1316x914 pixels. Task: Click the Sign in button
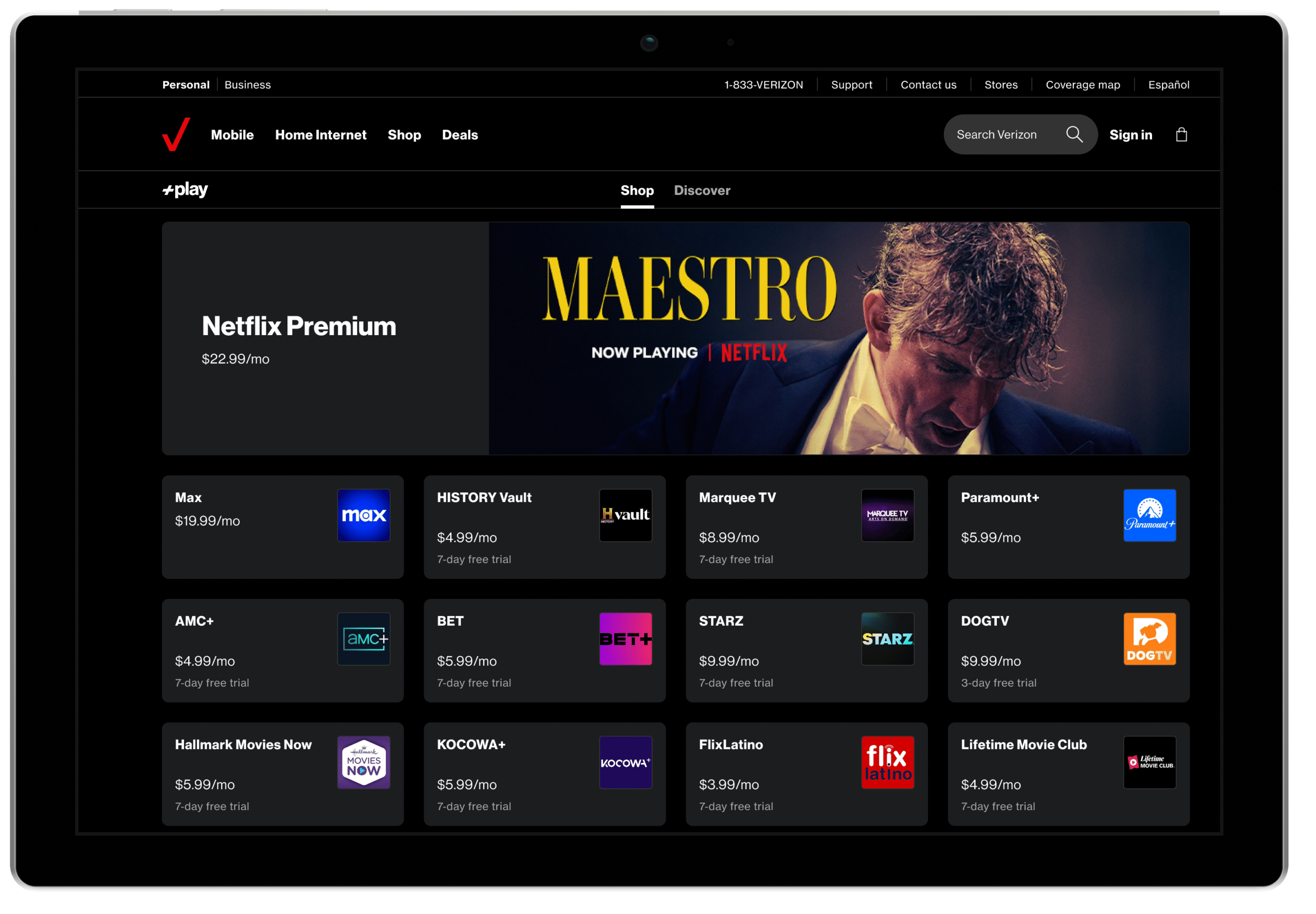[x=1130, y=135]
